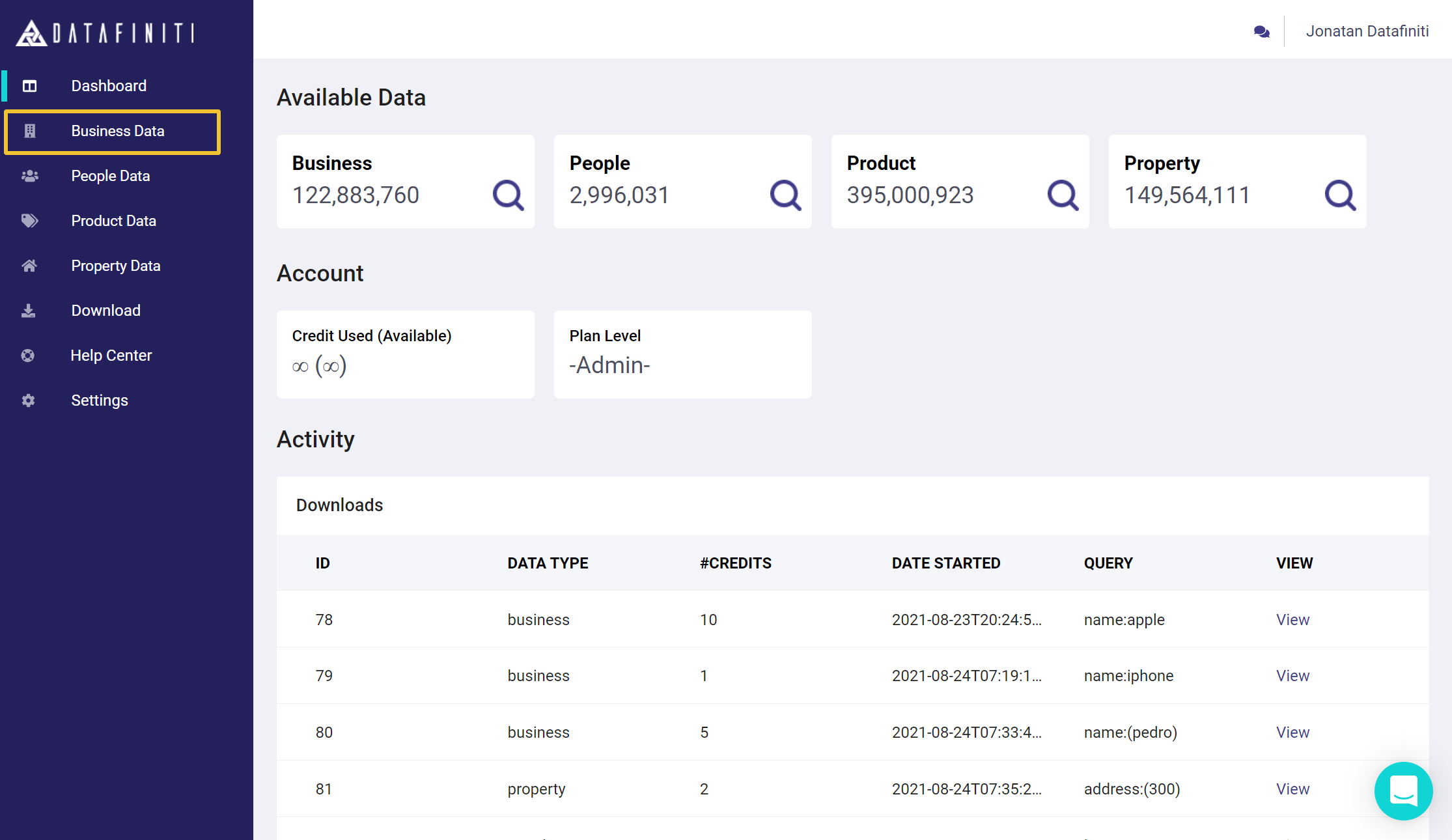Click the People search magnifier icon

tap(785, 195)
